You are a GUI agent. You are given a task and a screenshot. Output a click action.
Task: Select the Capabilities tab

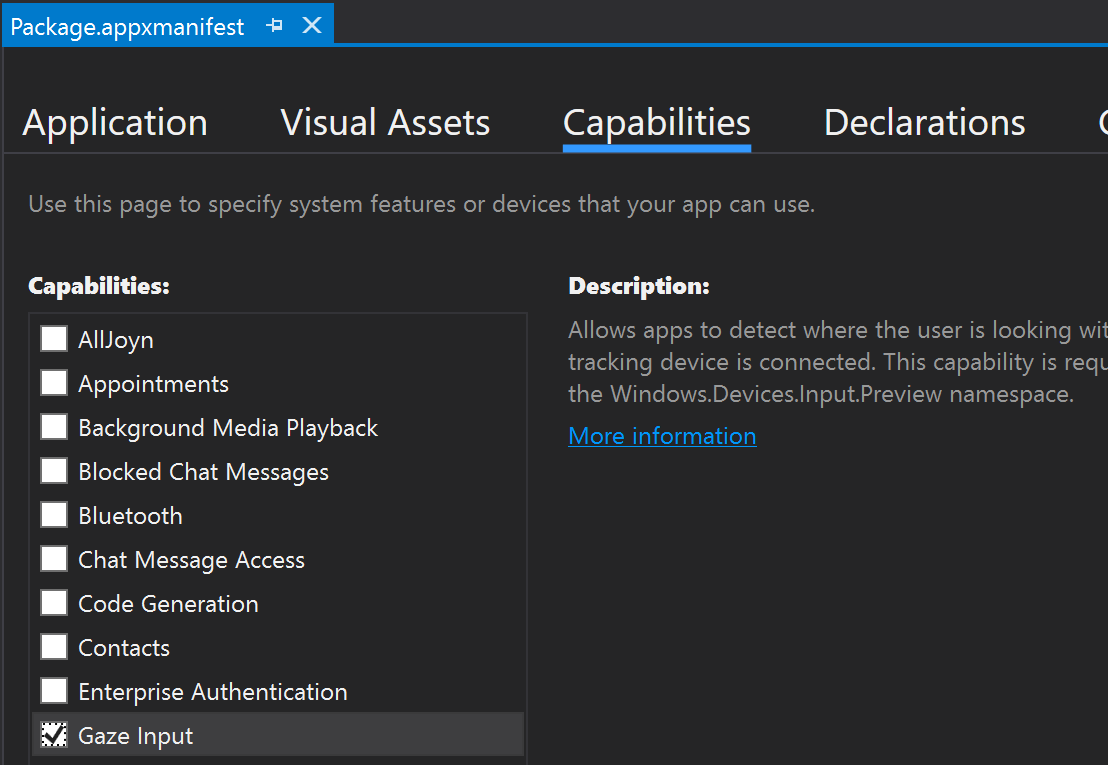pyautogui.click(x=656, y=124)
